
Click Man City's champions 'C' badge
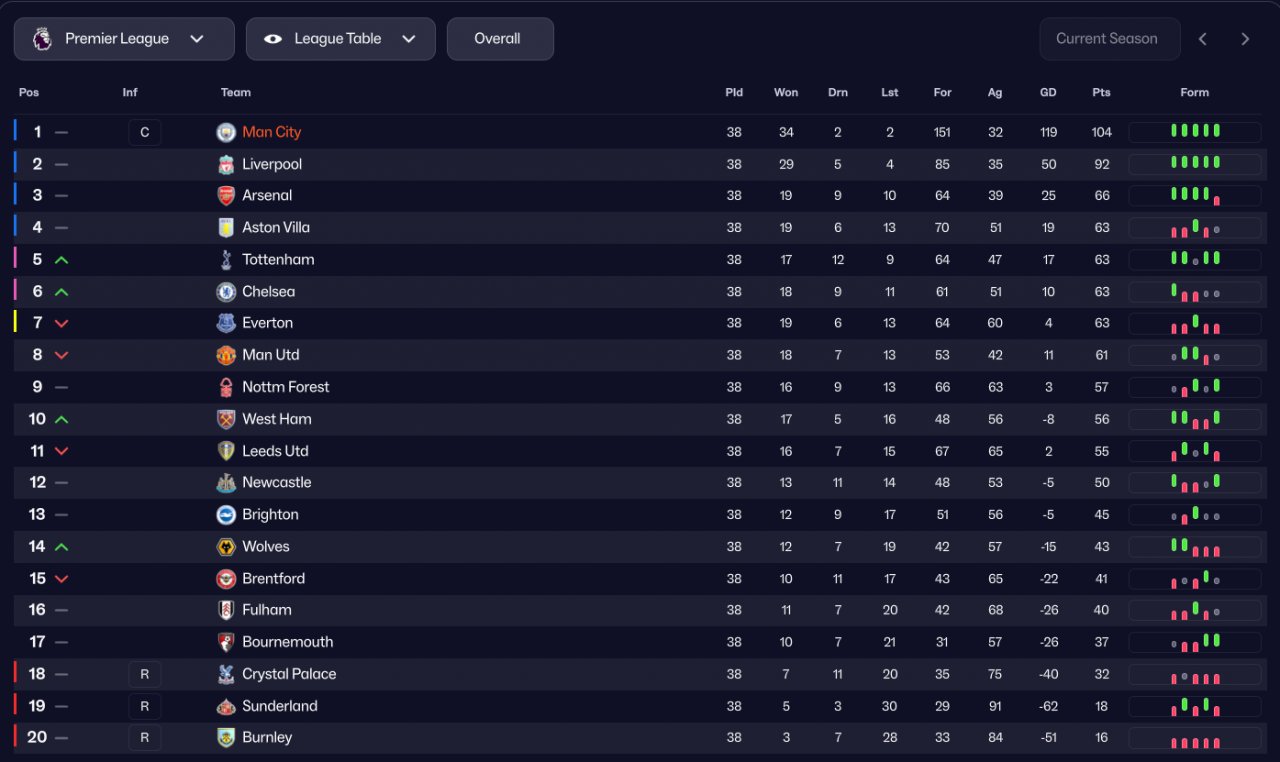click(144, 132)
